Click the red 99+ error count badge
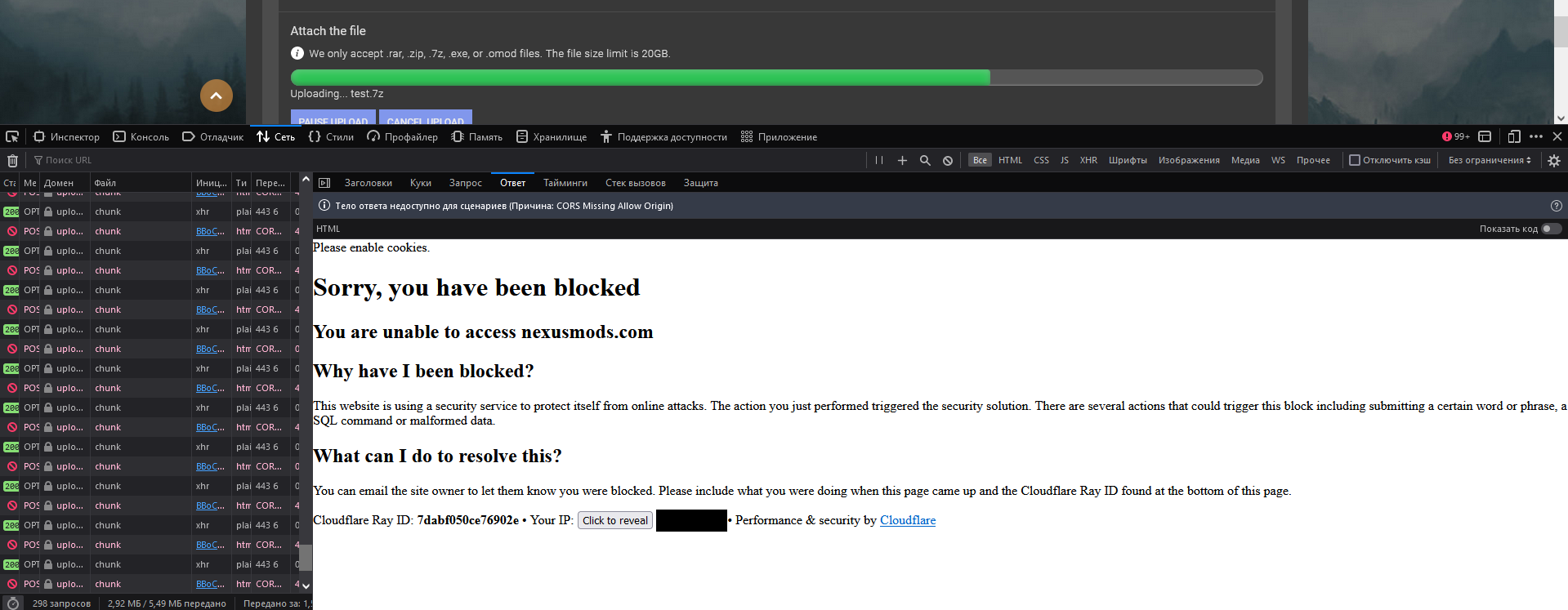The height and width of the screenshot is (610, 1568). [x=1455, y=136]
